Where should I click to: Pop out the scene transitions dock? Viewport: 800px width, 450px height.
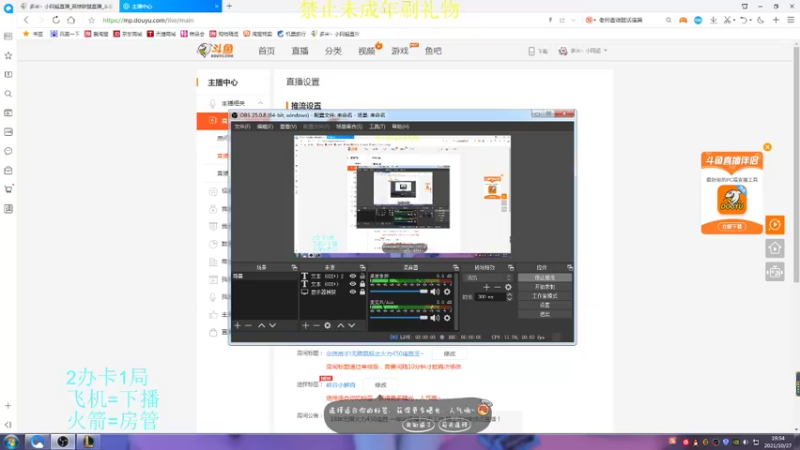pos(511,267)
